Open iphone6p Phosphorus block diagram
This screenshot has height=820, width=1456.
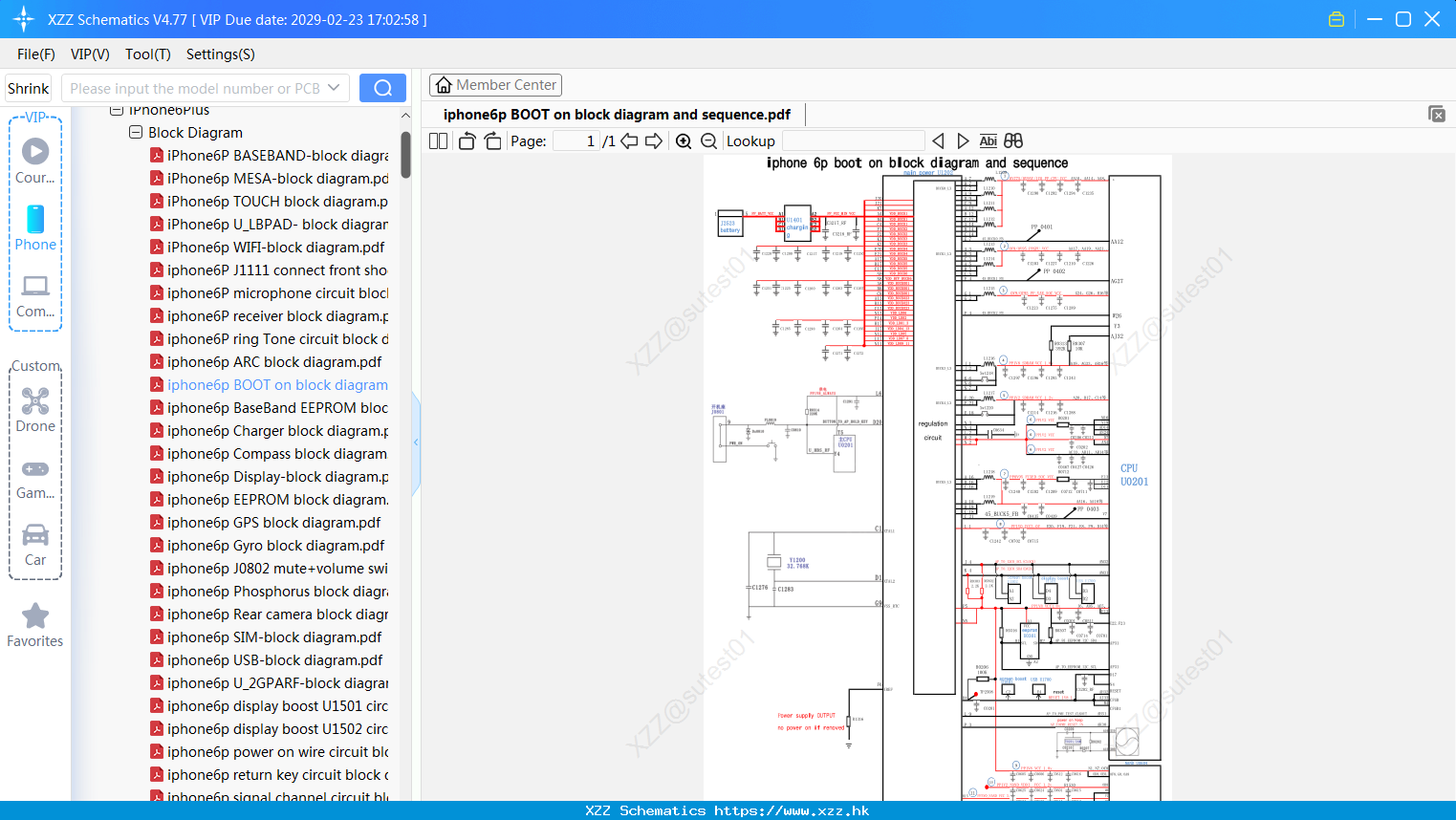(x=269, y=592)
